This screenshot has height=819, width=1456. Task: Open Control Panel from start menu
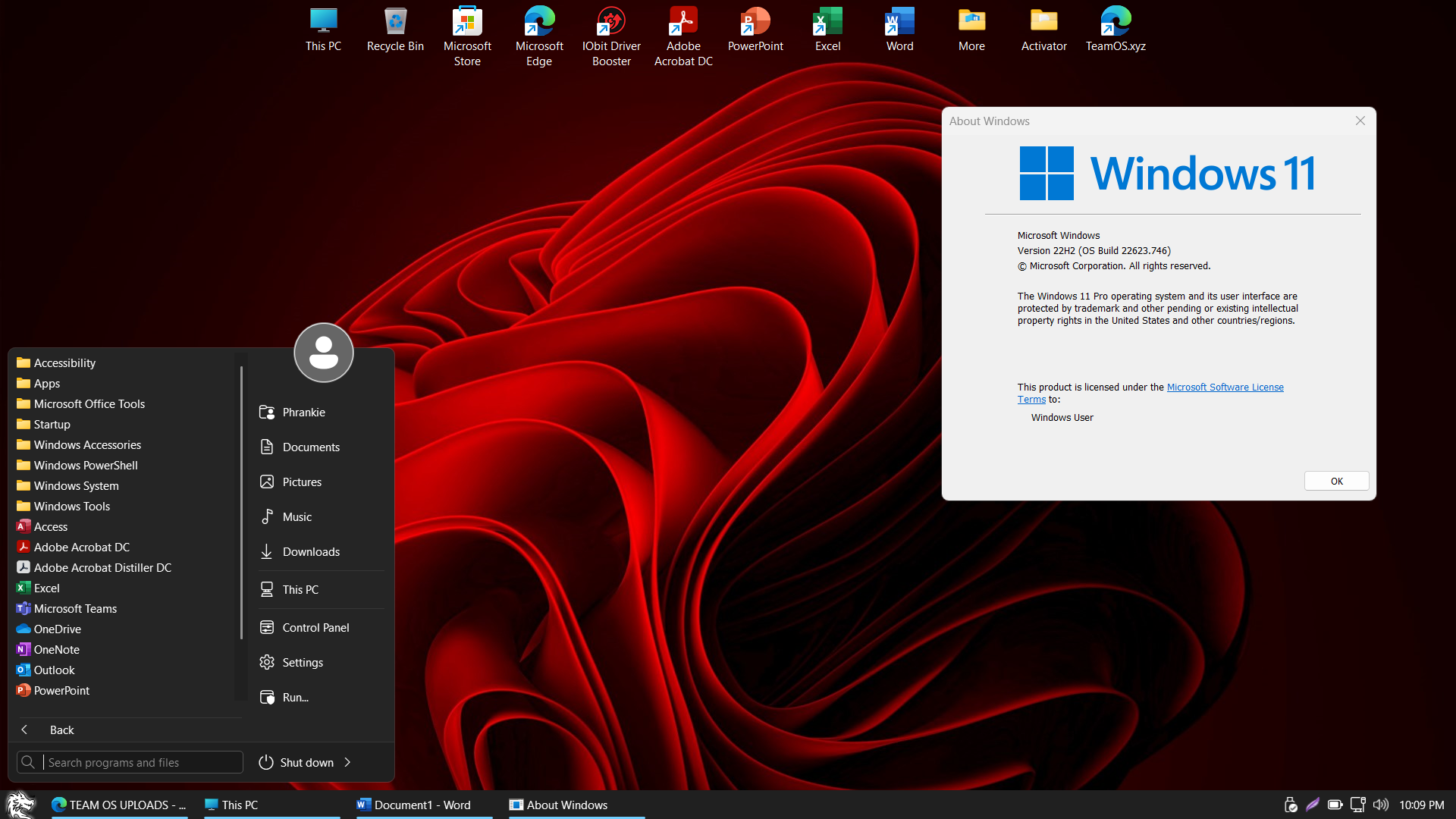point(315,628)
